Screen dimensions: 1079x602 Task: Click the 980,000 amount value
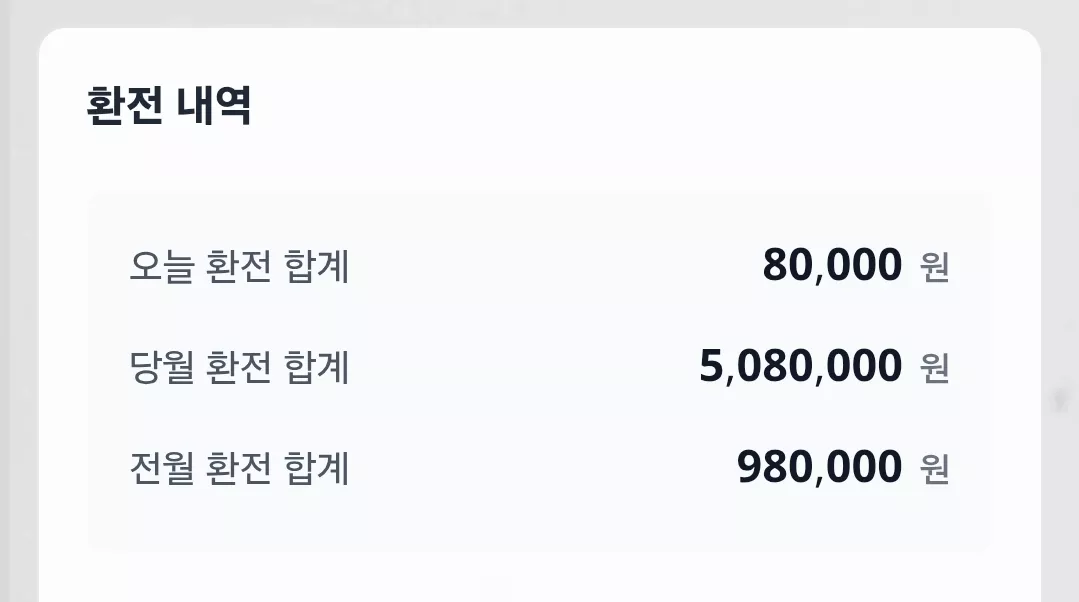pyautogui.click(x=819, y=467)
